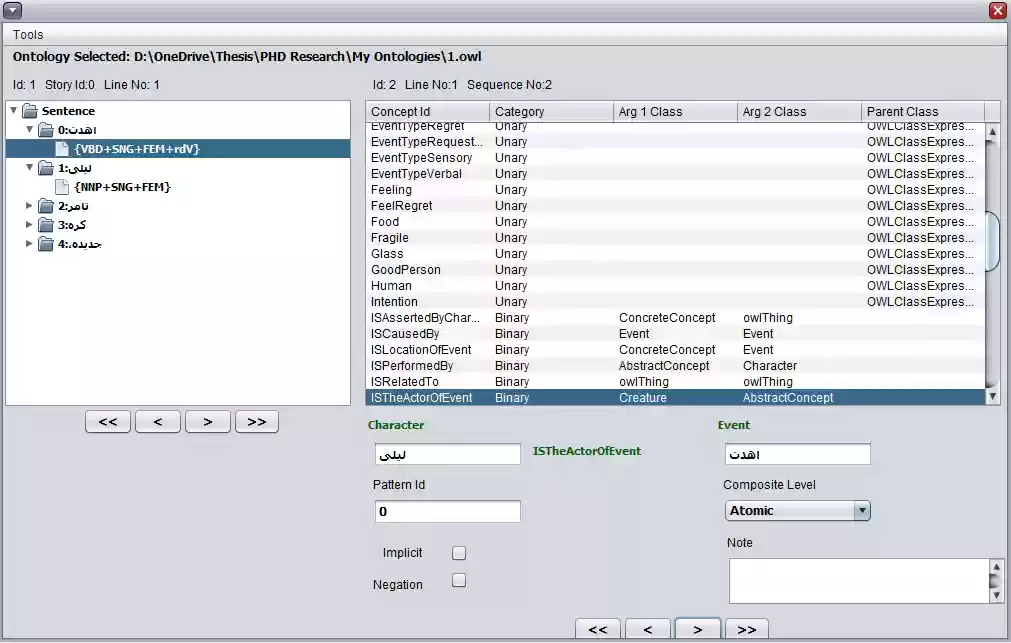Click the folder icon of node نامر:2
This screenshot has width=1011, height=643.
47,207
